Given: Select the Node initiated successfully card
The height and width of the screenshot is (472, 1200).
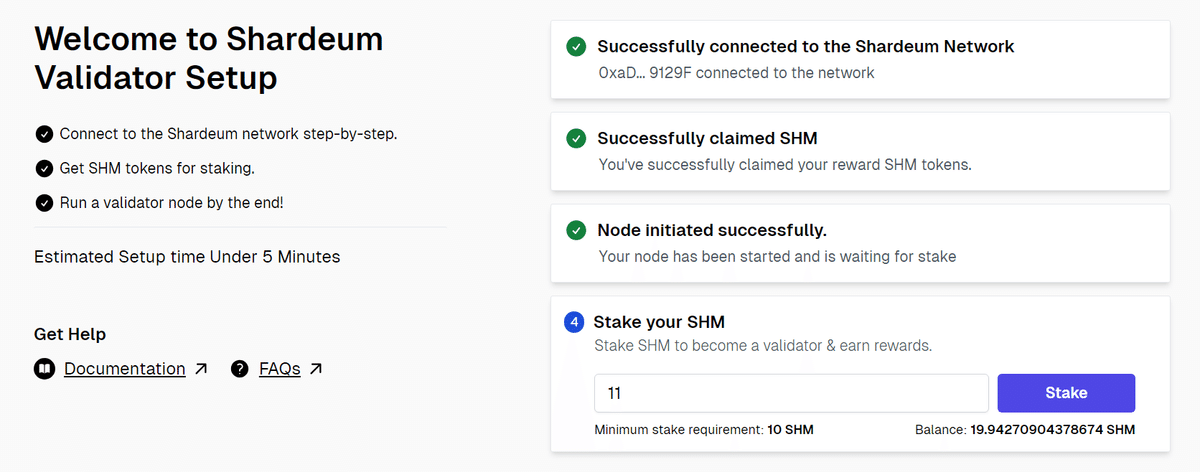Looking at the screenshot, I should 860,243.
